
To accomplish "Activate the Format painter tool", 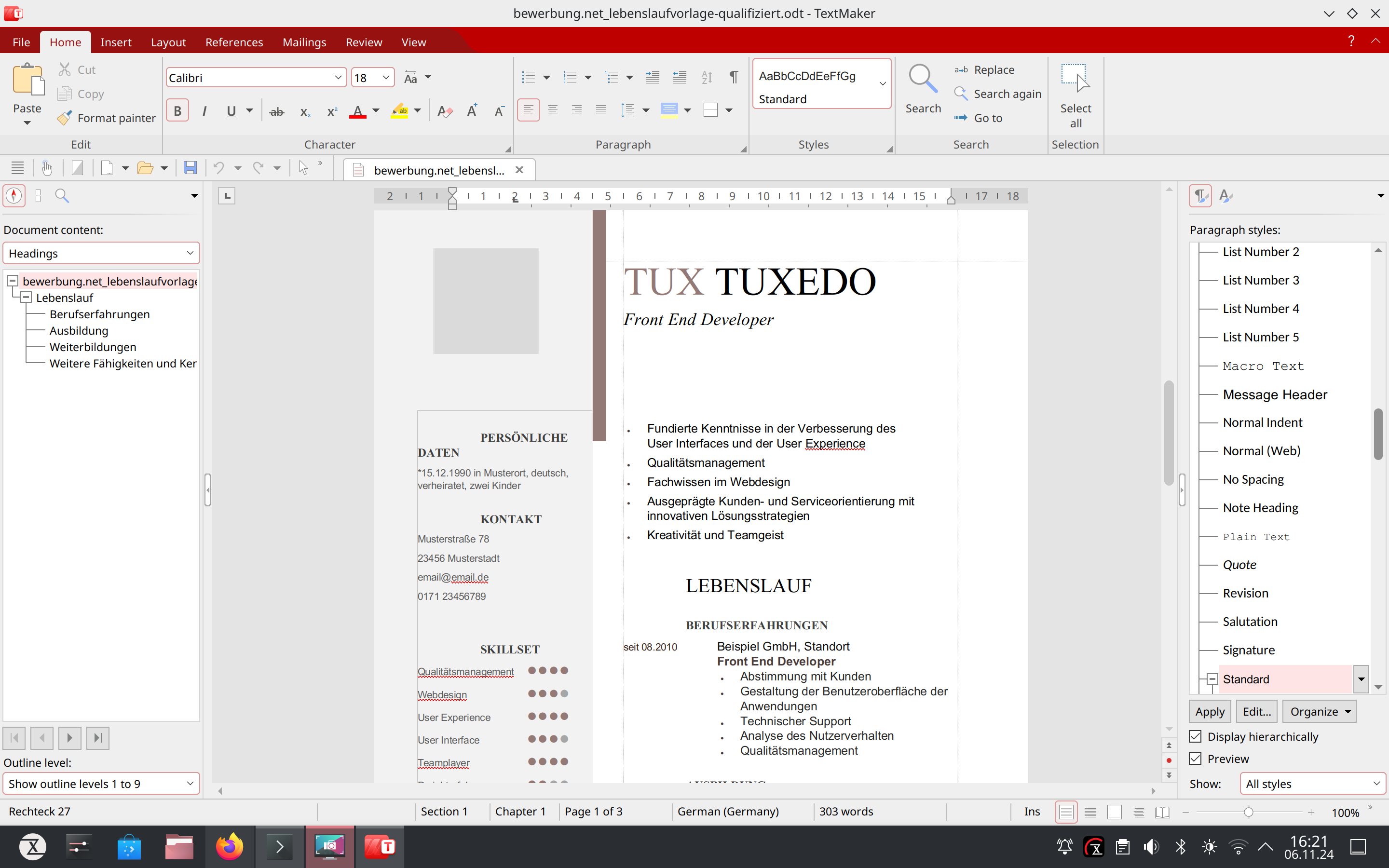I will pyautogui.click(x=106, y=118).
